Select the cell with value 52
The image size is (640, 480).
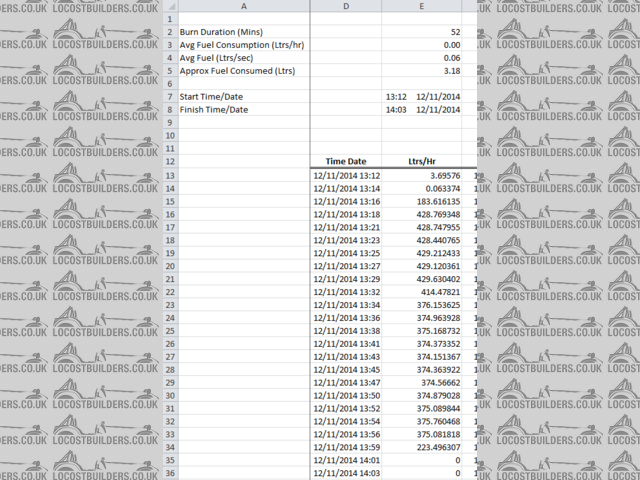422,32
